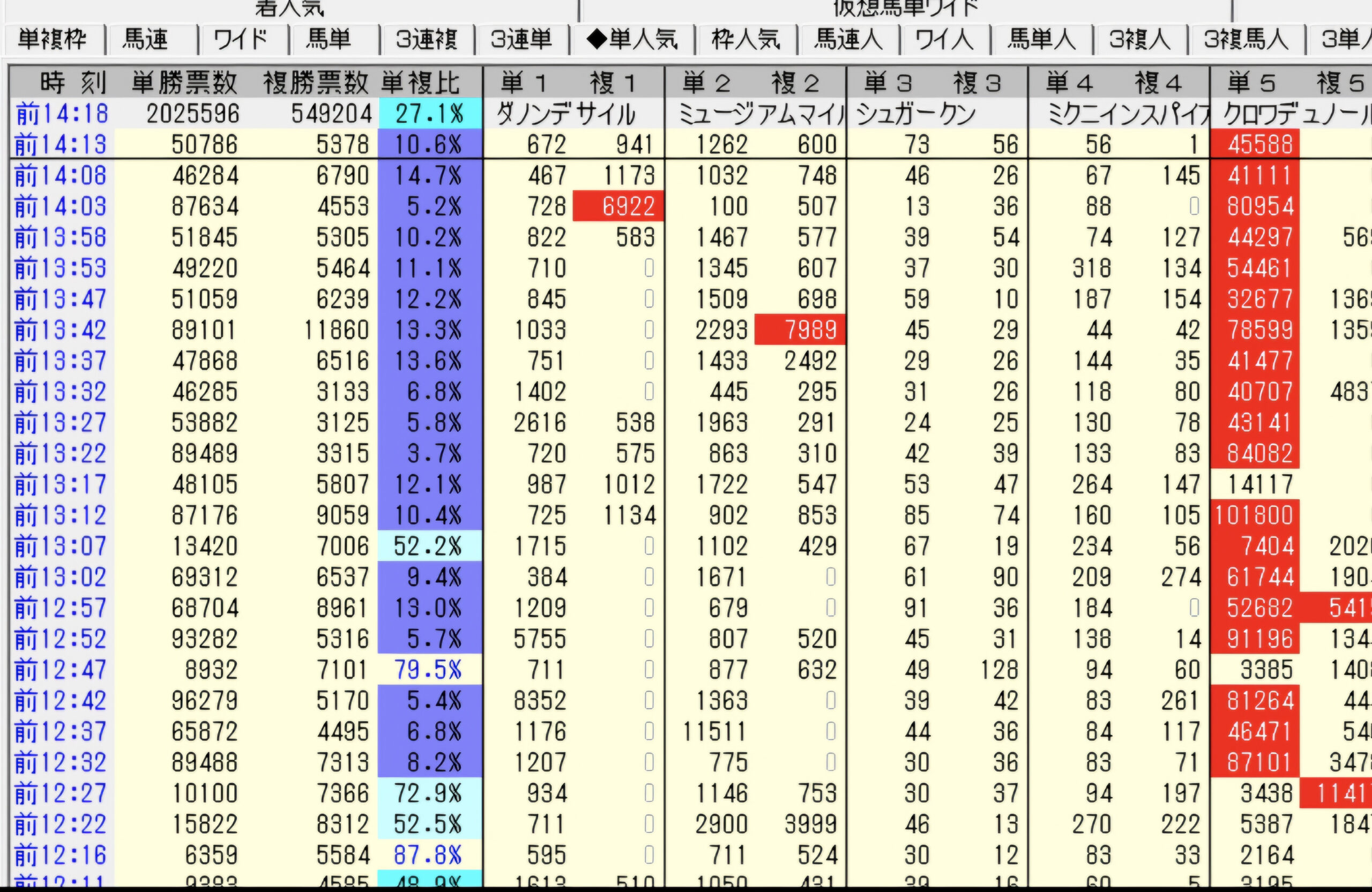1372x892 pixels.
Task: Click the 87.8% ratio cell
Action: click(430, 855)
